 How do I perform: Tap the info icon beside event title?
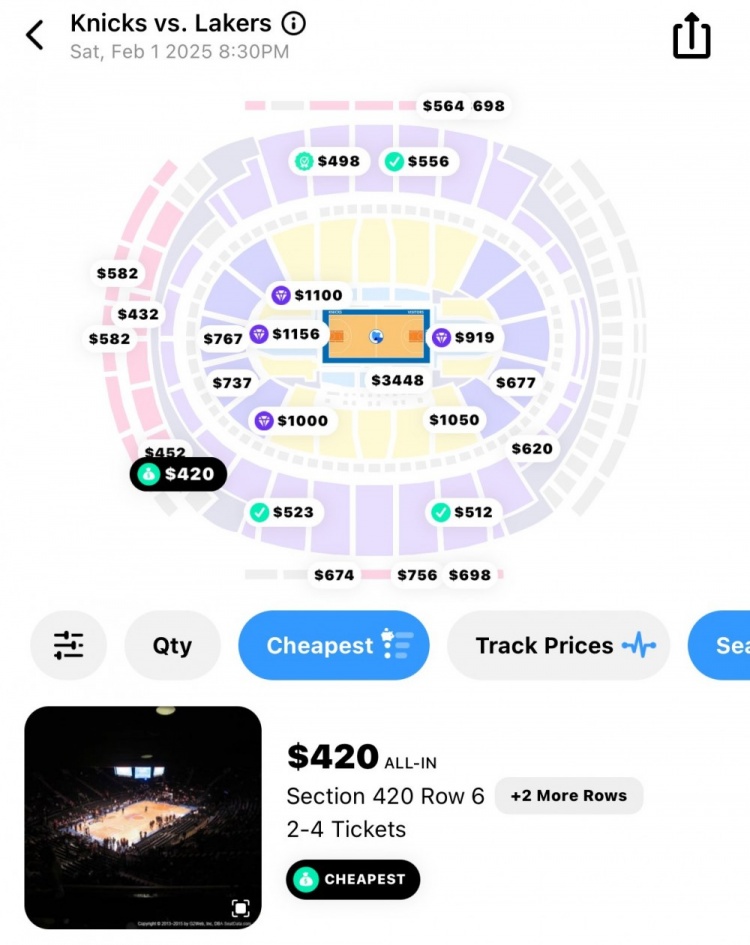pos(294,23)
